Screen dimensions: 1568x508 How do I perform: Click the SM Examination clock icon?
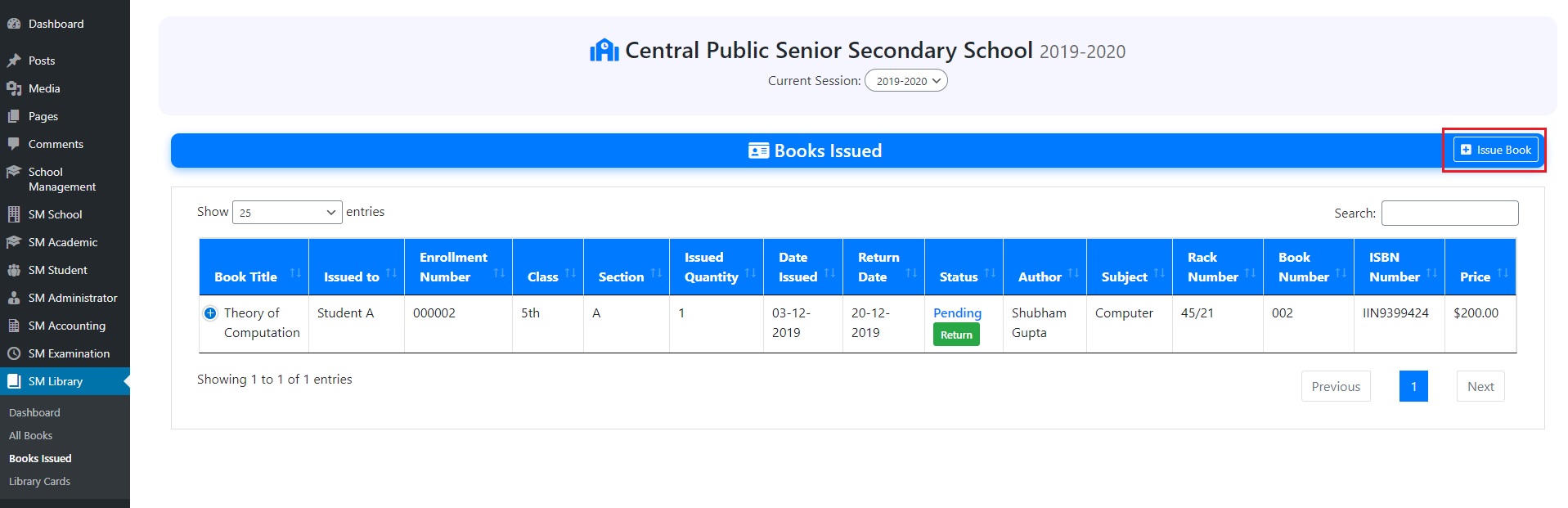pyautogui.click(x=14, y=353)
